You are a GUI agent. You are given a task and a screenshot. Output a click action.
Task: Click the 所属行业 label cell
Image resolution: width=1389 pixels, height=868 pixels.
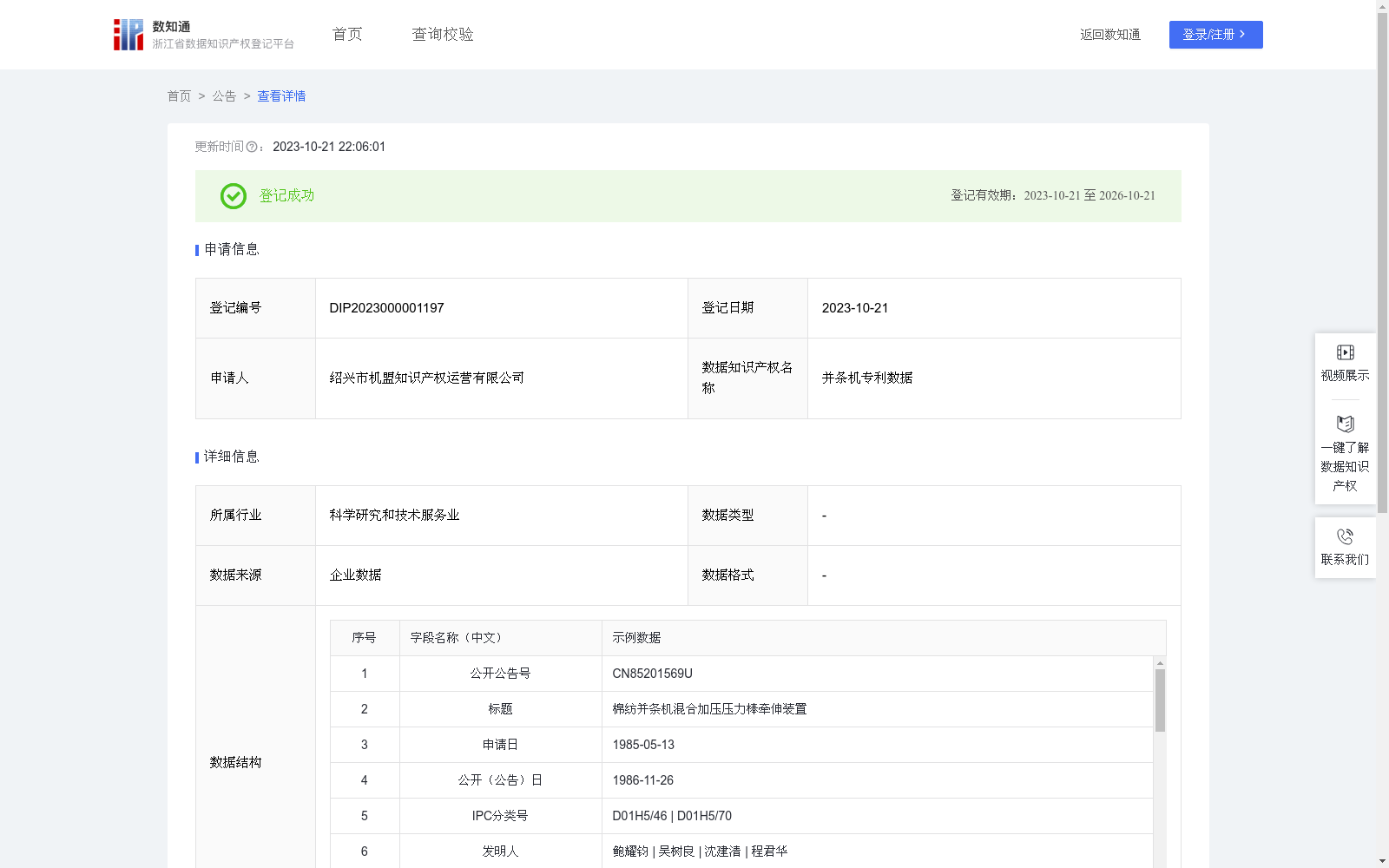[x=256, y=516]
